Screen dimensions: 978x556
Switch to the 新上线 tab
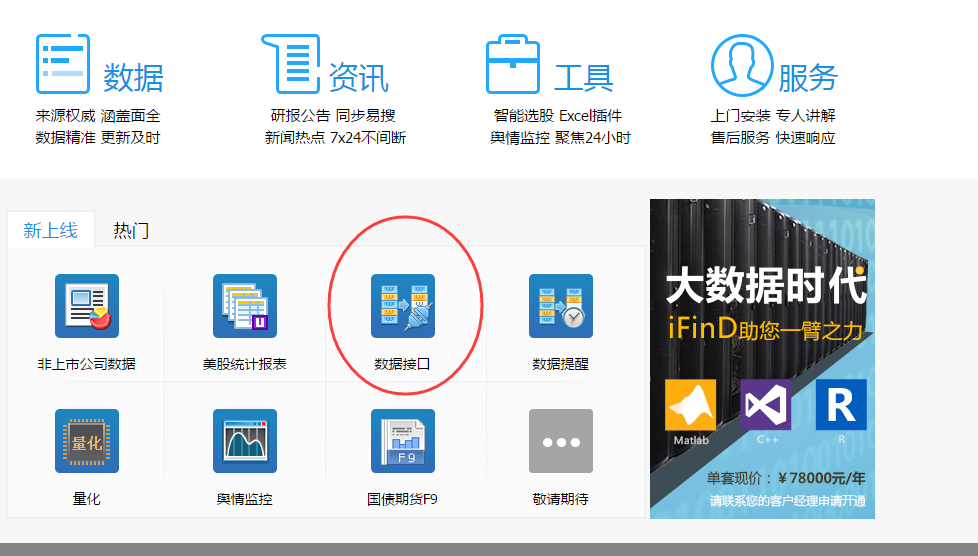51,230
